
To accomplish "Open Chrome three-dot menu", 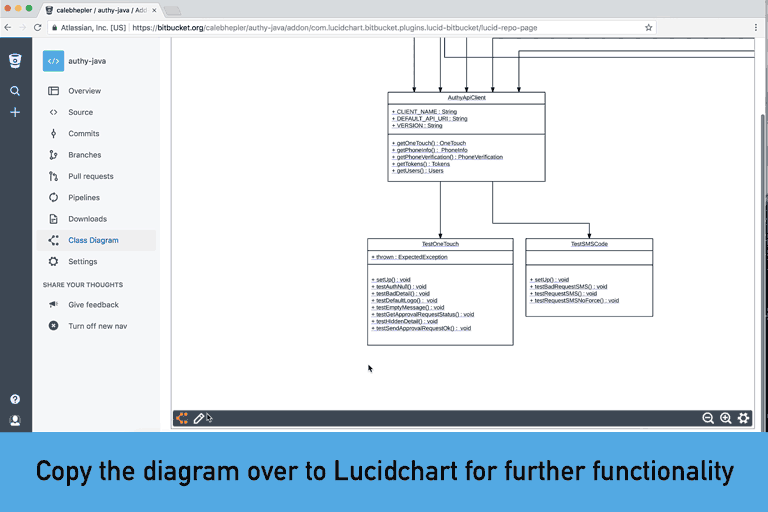I will [x=756, y=27].
